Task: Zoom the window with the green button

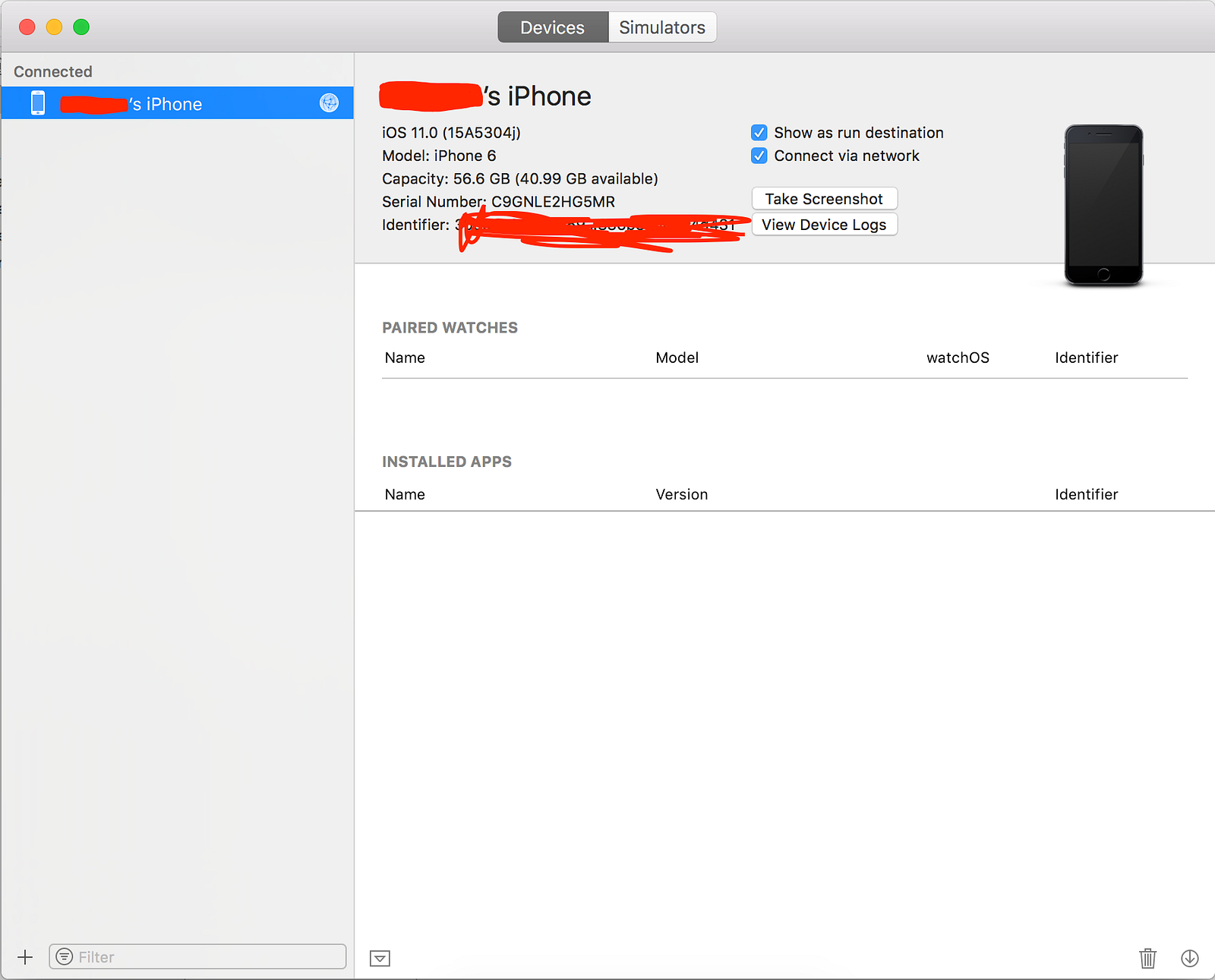Action: click(81, 27)
